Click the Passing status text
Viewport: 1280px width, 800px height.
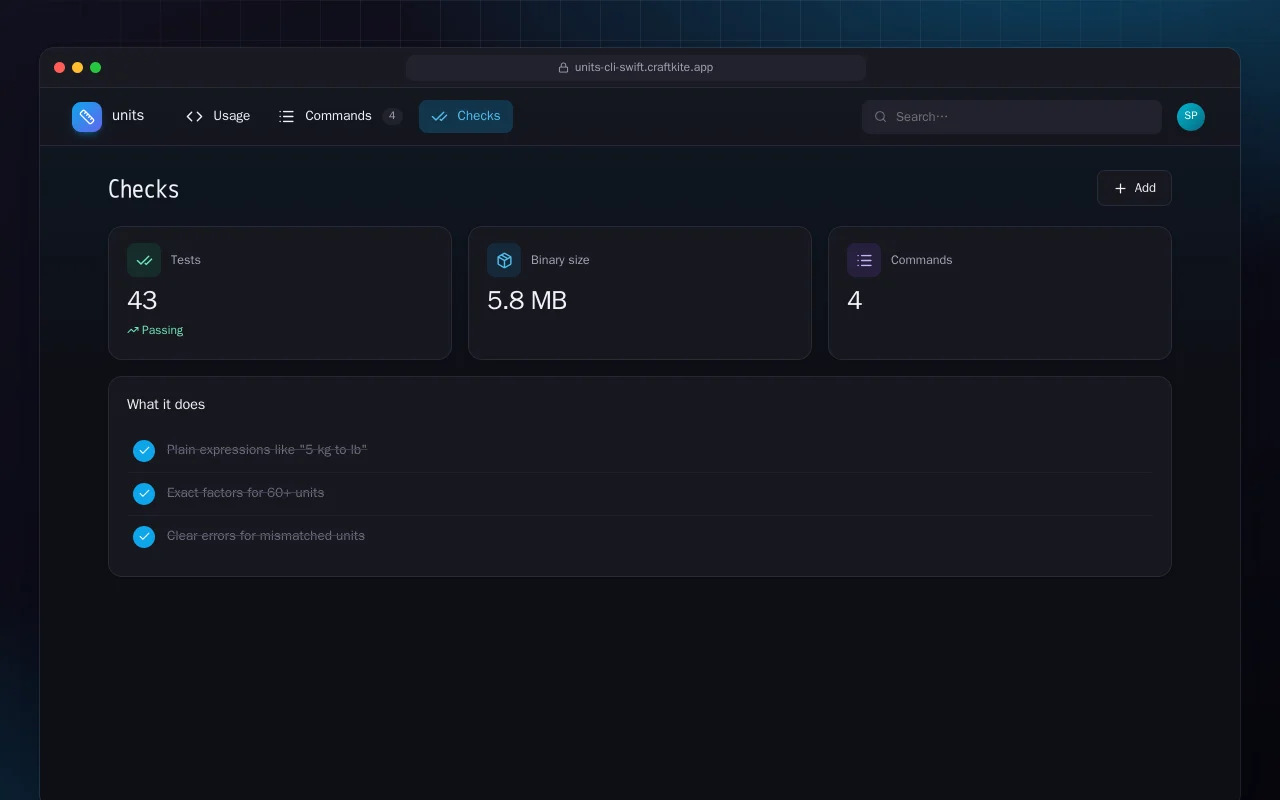tap(162, 330)
